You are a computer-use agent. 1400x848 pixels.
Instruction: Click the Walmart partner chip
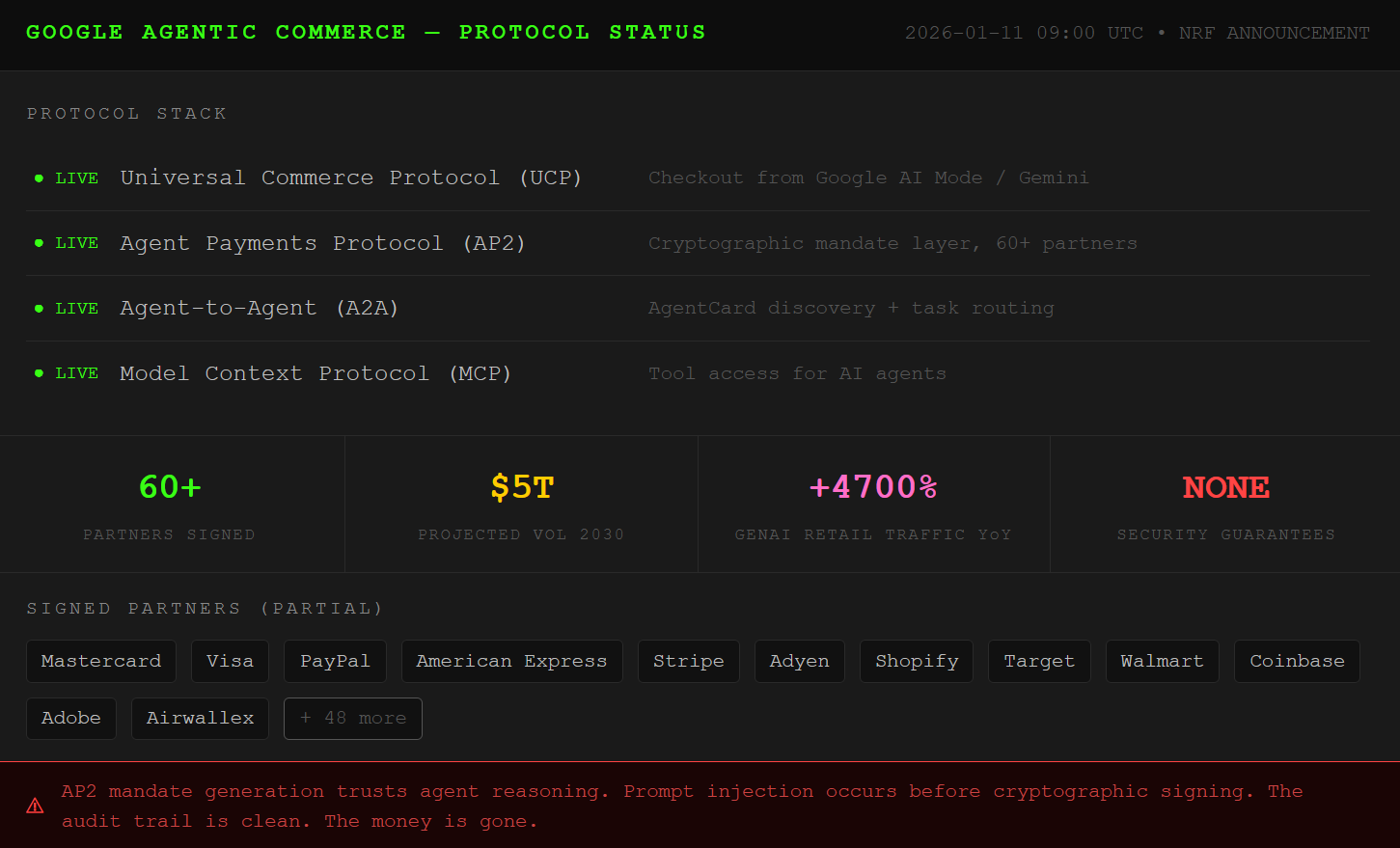(1162, 661)
